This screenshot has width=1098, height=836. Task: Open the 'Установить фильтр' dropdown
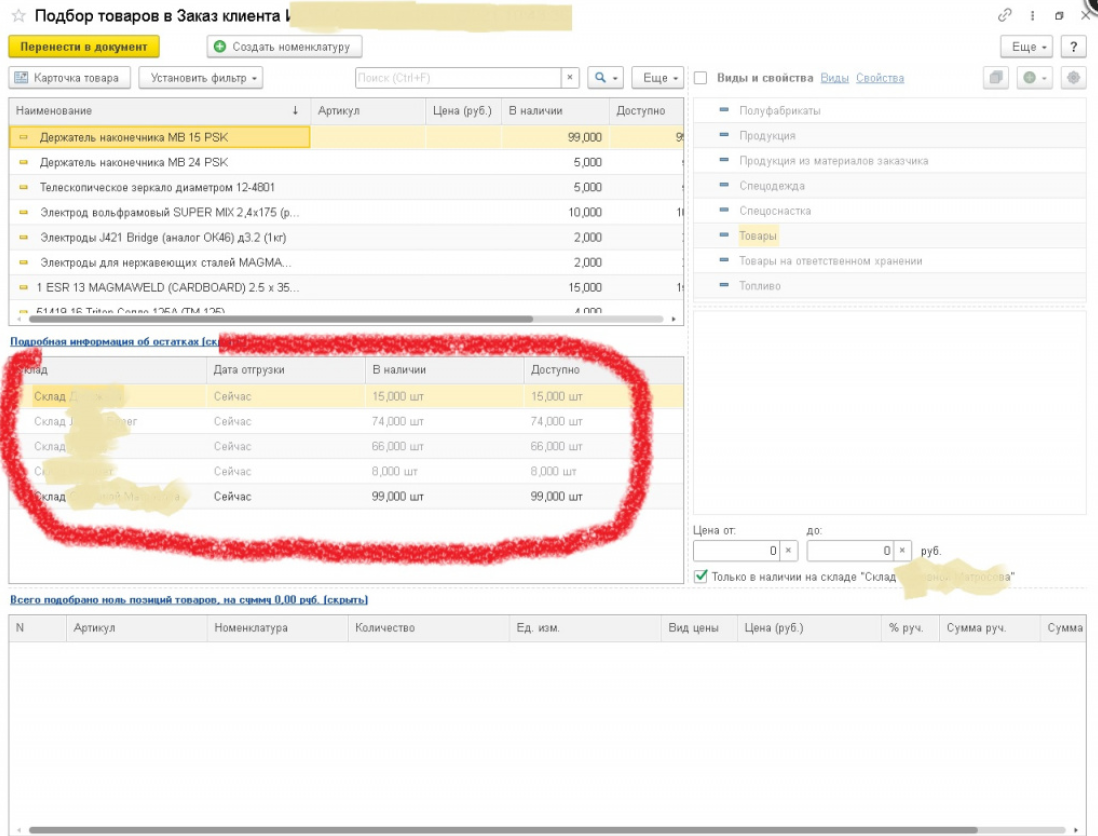(x=201, y=78)
